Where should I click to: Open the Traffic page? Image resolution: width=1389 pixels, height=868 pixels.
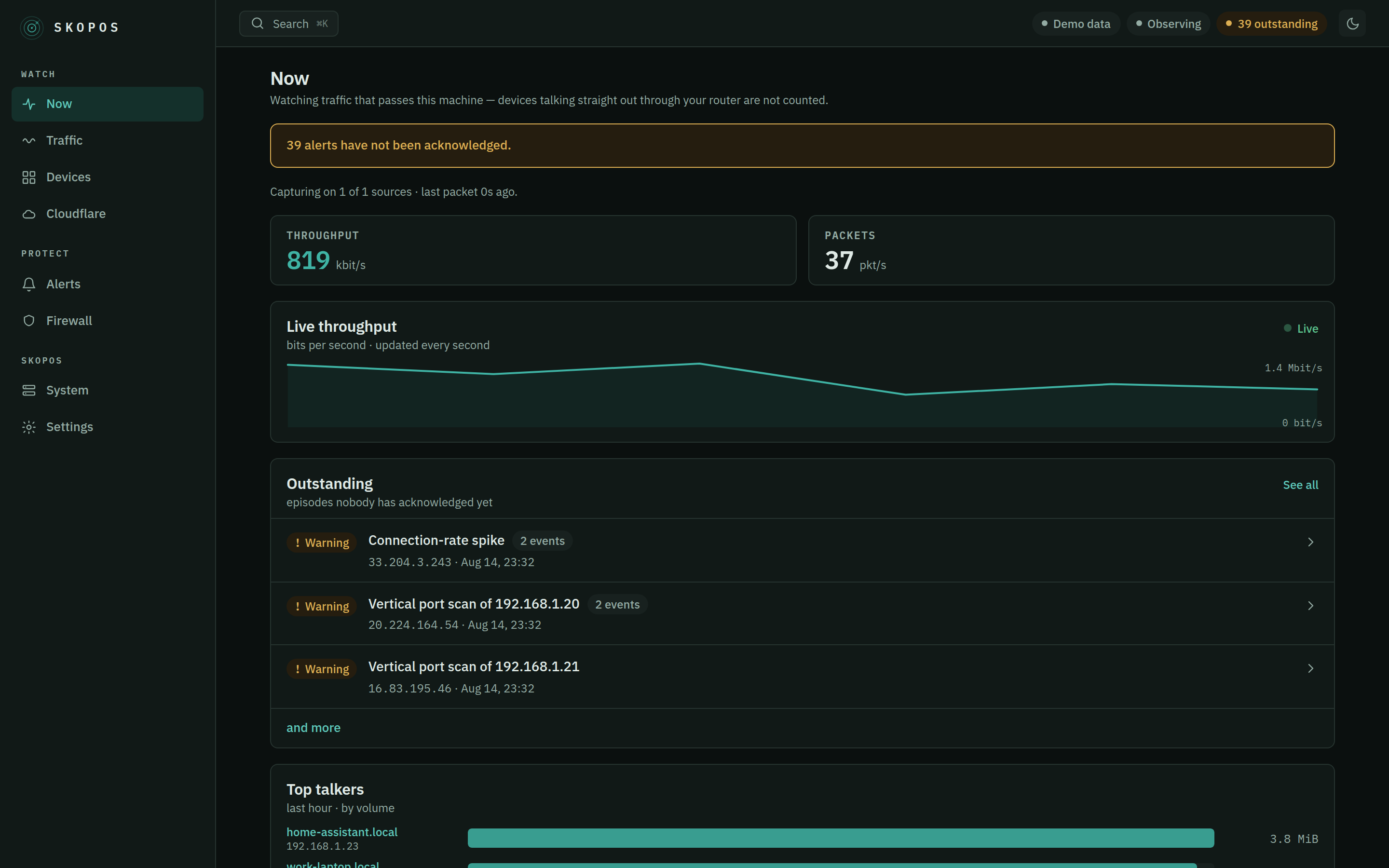pos(108,141)
